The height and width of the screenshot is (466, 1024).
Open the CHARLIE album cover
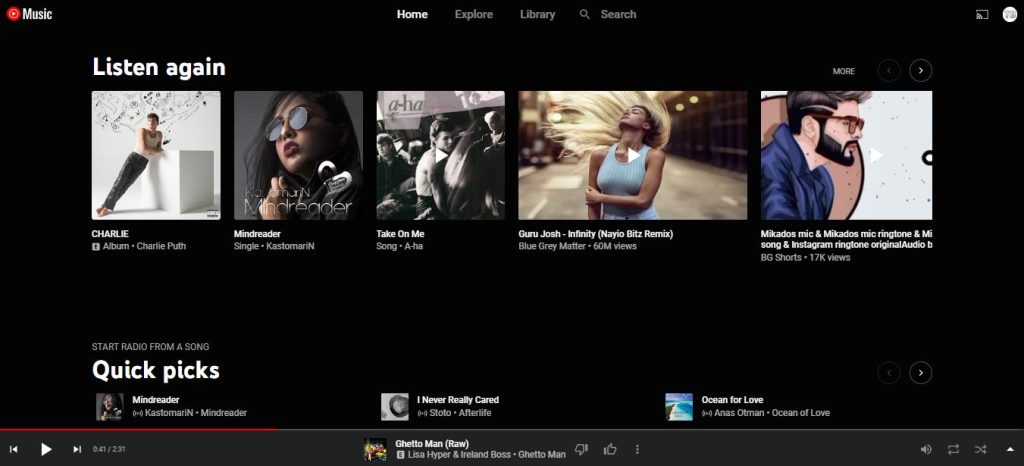156,155
